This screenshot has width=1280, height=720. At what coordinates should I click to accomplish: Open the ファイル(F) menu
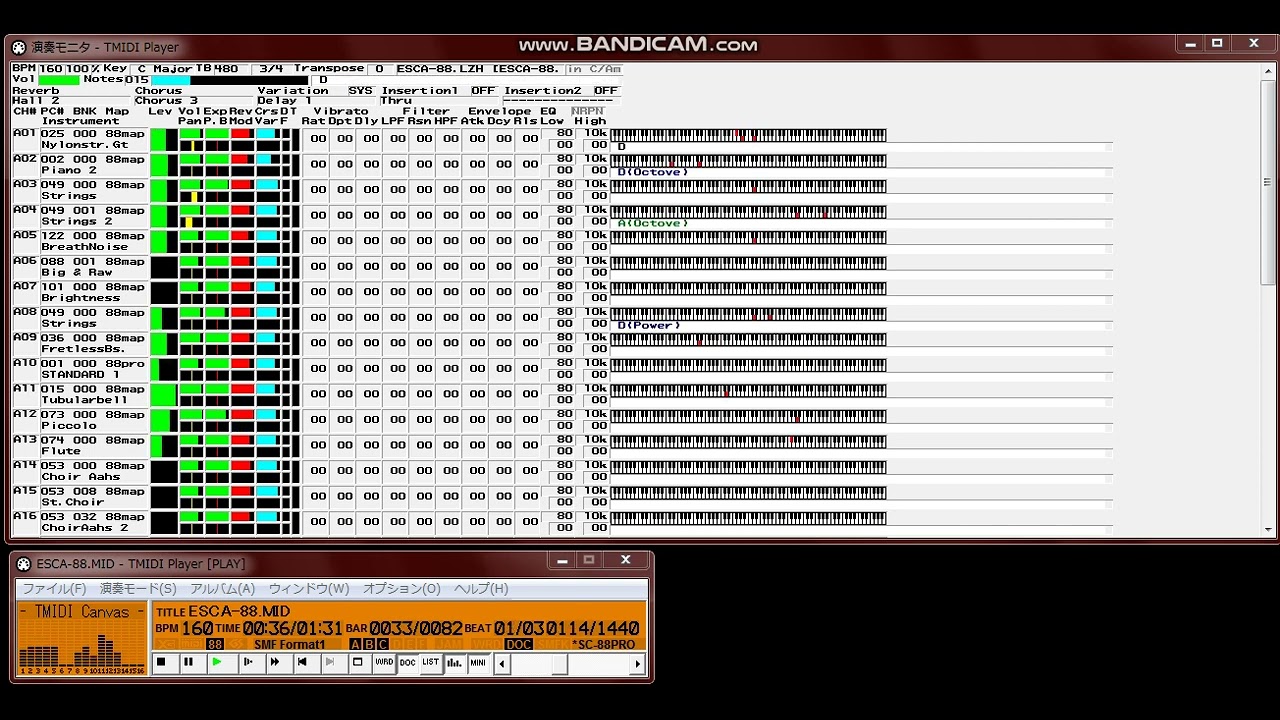tap(54, 589)
